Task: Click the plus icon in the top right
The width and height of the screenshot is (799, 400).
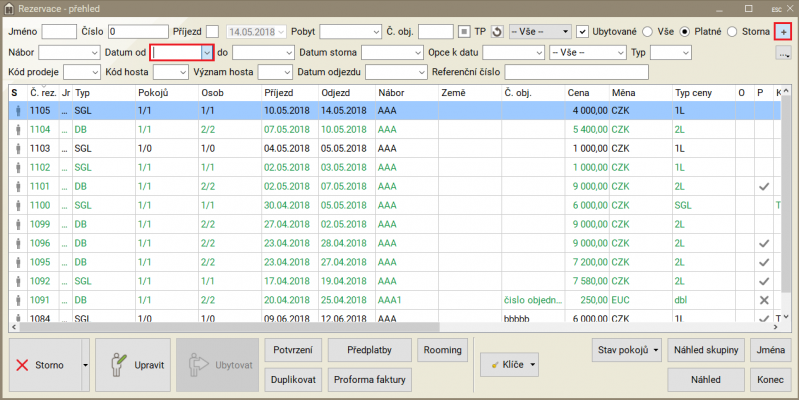Action: coord(784,31)
